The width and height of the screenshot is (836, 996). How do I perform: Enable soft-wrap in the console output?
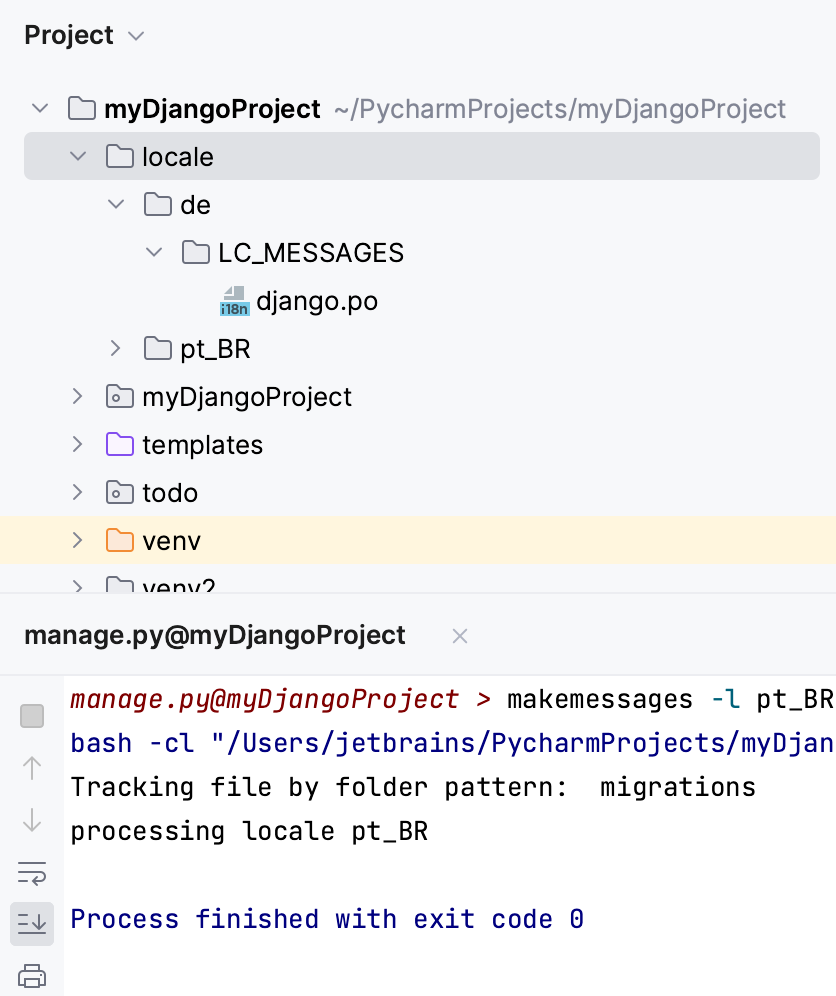click(x=32, y=872)
